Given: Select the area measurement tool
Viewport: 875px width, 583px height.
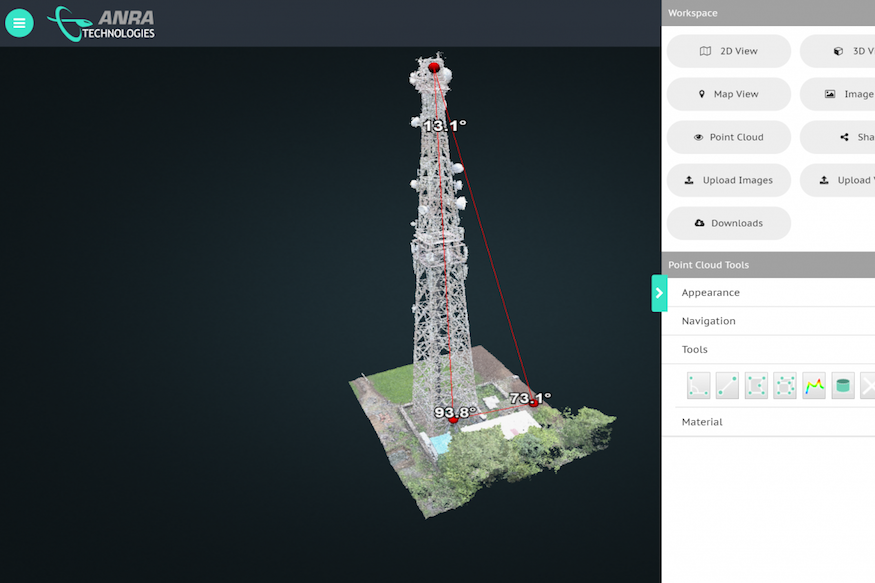Looking at the screenshot, I should (x=756, y=386).
